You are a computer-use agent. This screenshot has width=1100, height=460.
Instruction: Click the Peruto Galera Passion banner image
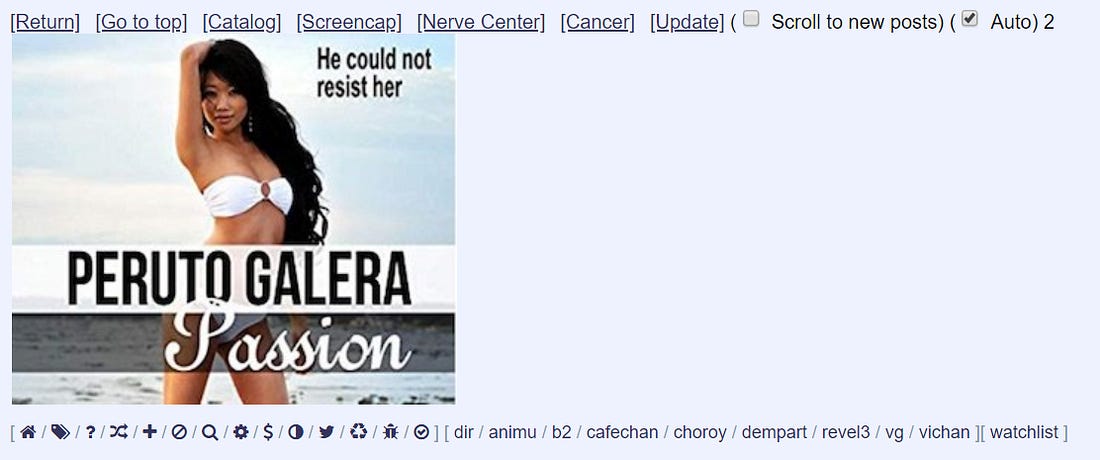(234, 219)
